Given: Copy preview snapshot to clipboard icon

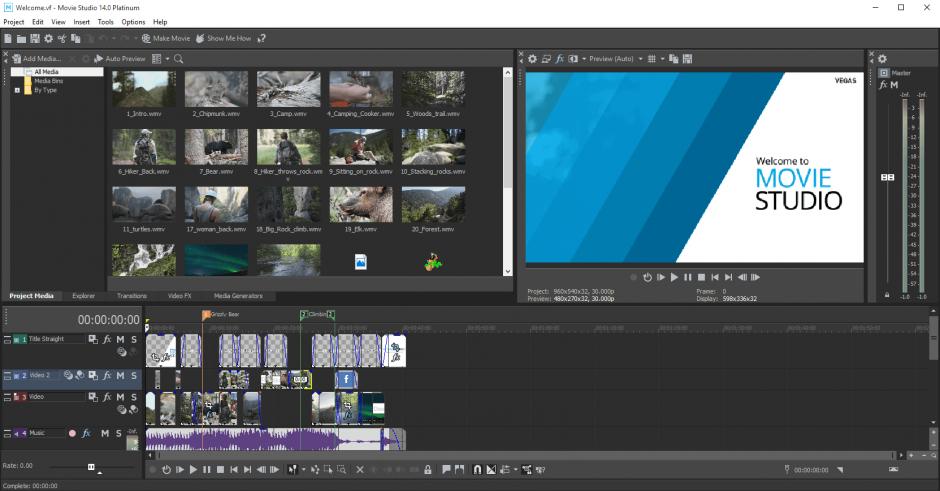Looking at the screenshot, I should pos(674,59).
